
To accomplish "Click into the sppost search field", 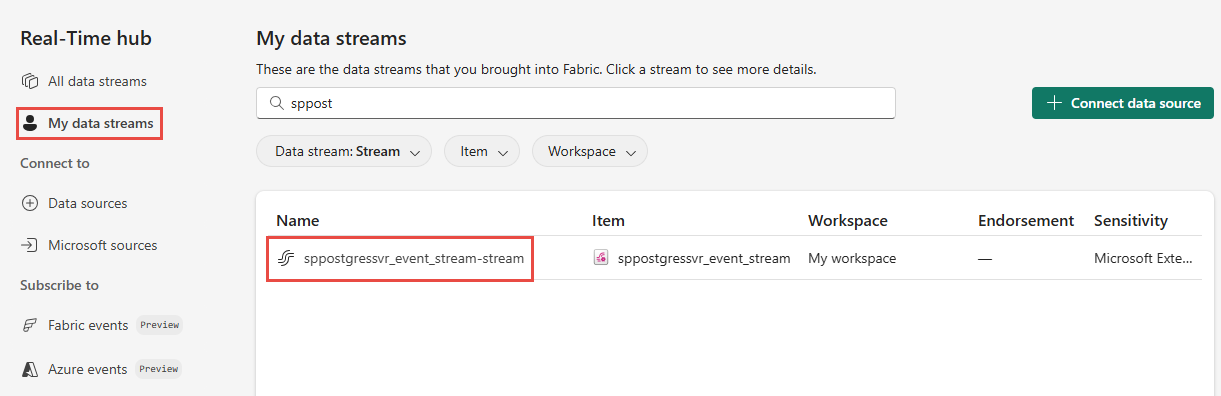I will pos(576,103).
